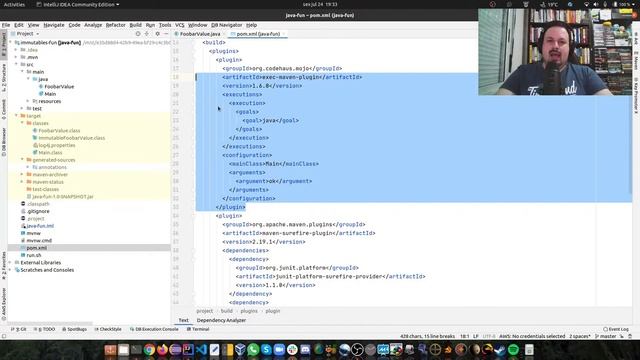
Task: Open the Project panel settings gear
Action: 158,34
